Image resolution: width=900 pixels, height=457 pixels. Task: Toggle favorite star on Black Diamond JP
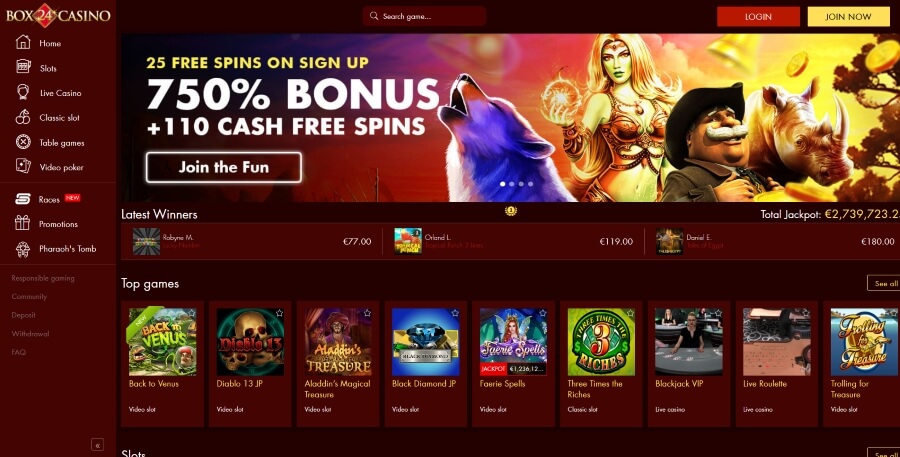click(x=455, y=313)
